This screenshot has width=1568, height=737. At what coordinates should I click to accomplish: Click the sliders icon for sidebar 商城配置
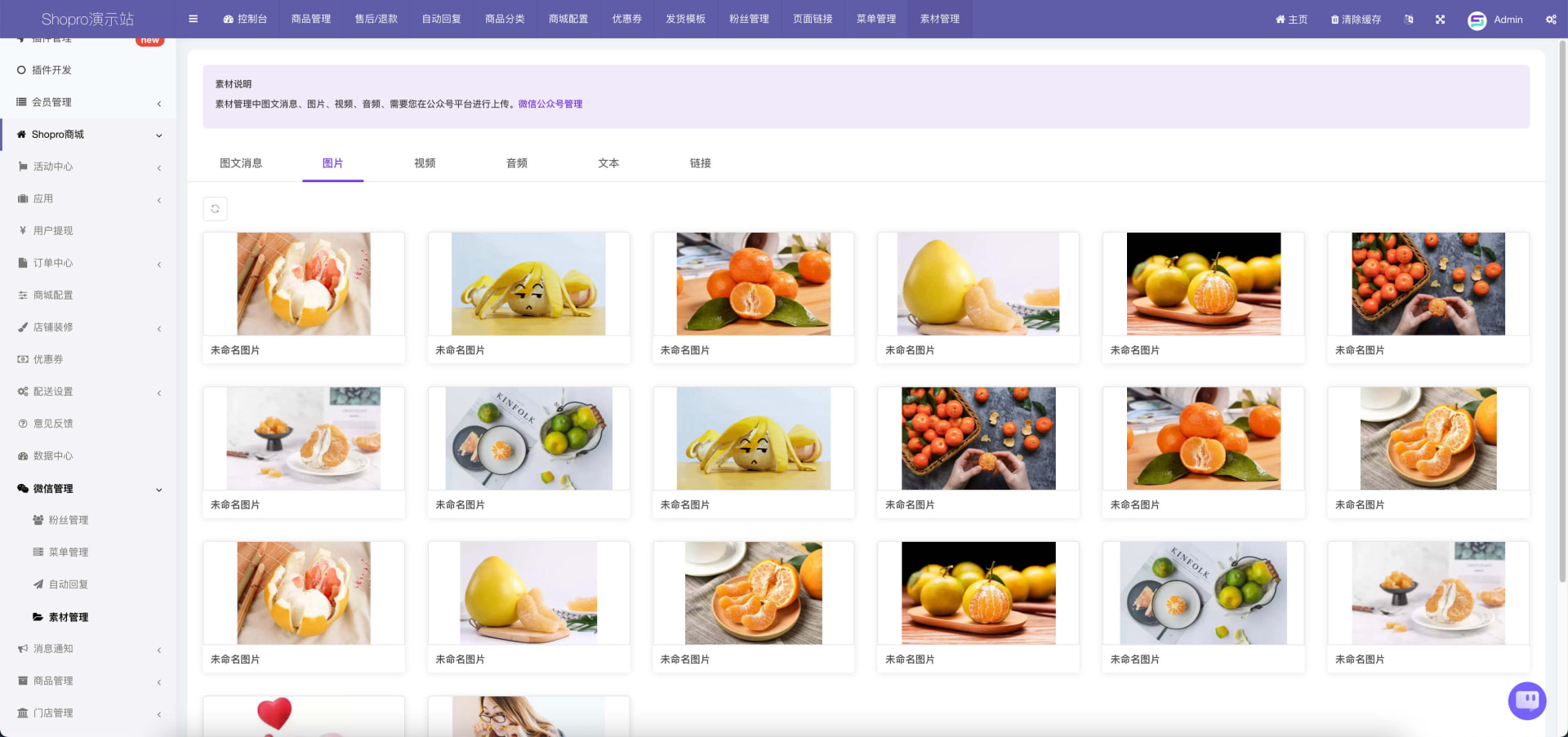coord(23,295)
